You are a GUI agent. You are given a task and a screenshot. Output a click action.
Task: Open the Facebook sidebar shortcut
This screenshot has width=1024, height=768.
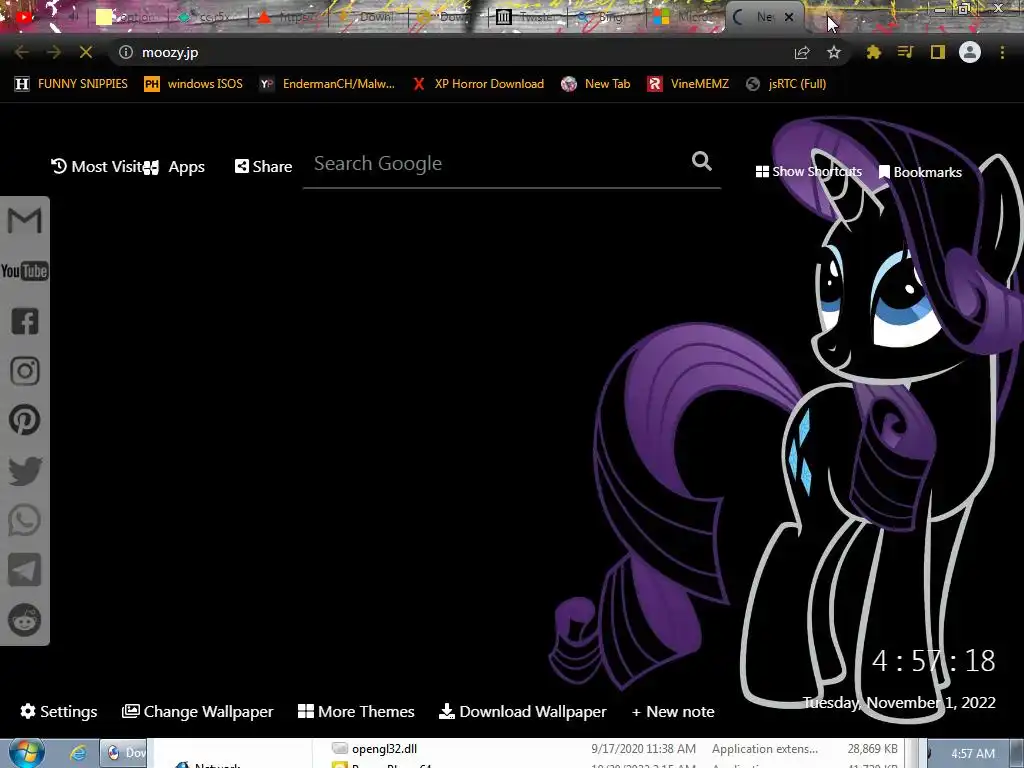click(x=25, y=321)
